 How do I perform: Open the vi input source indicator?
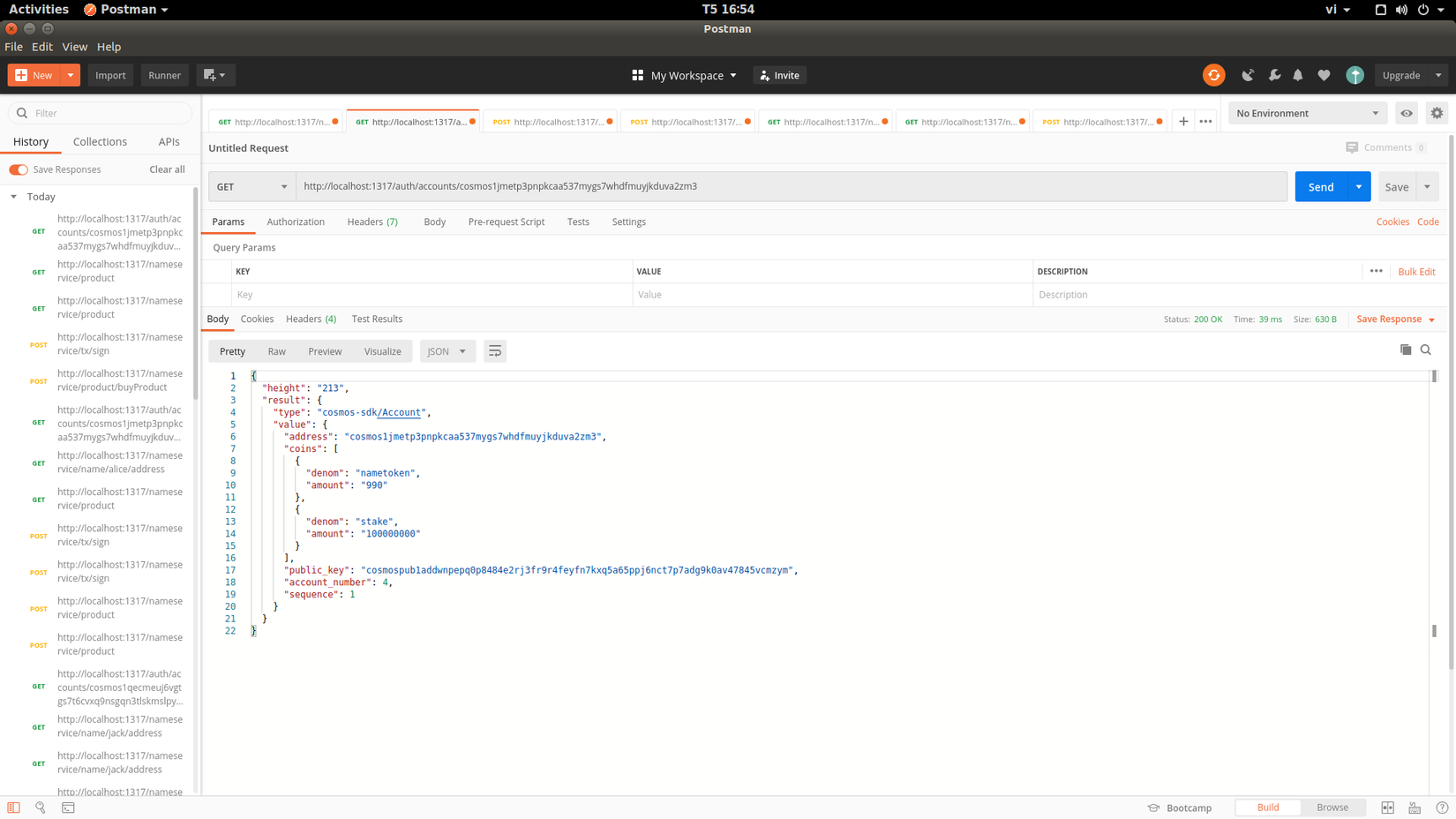(x=1338, y=10)
